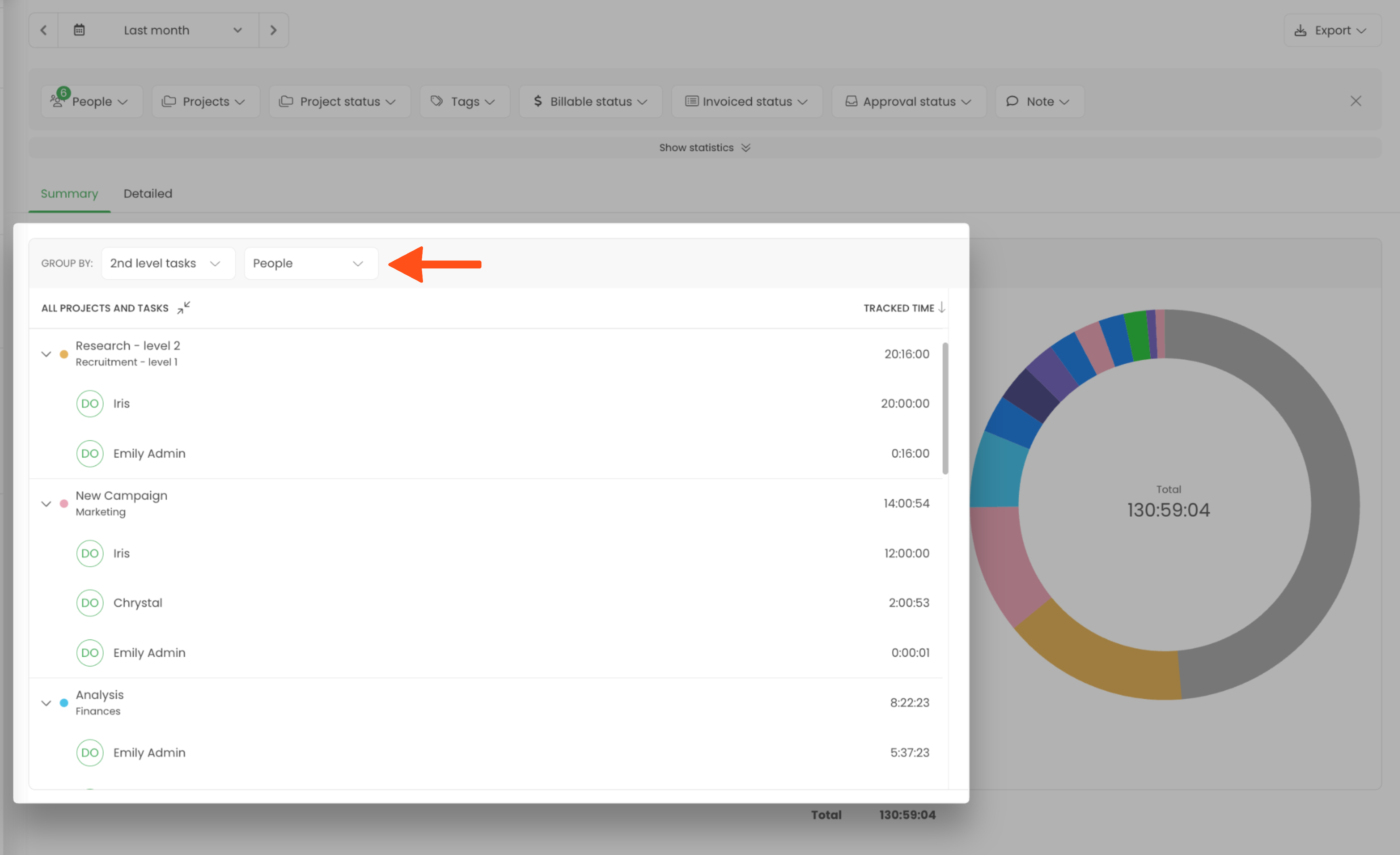Collapse the Analysis task group
Image resolution: width=1400 pixels, height=855 pixels.
click(46, 703)
